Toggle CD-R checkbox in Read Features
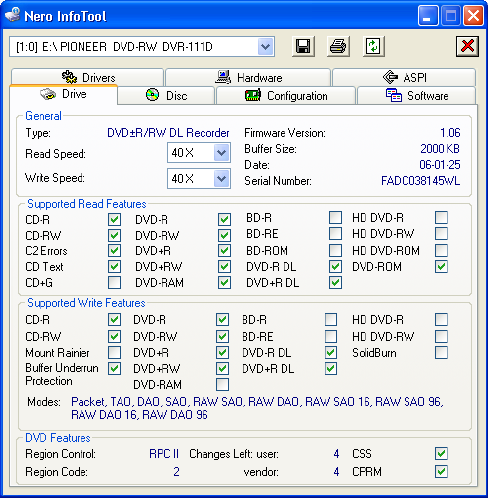 [114, 219]
